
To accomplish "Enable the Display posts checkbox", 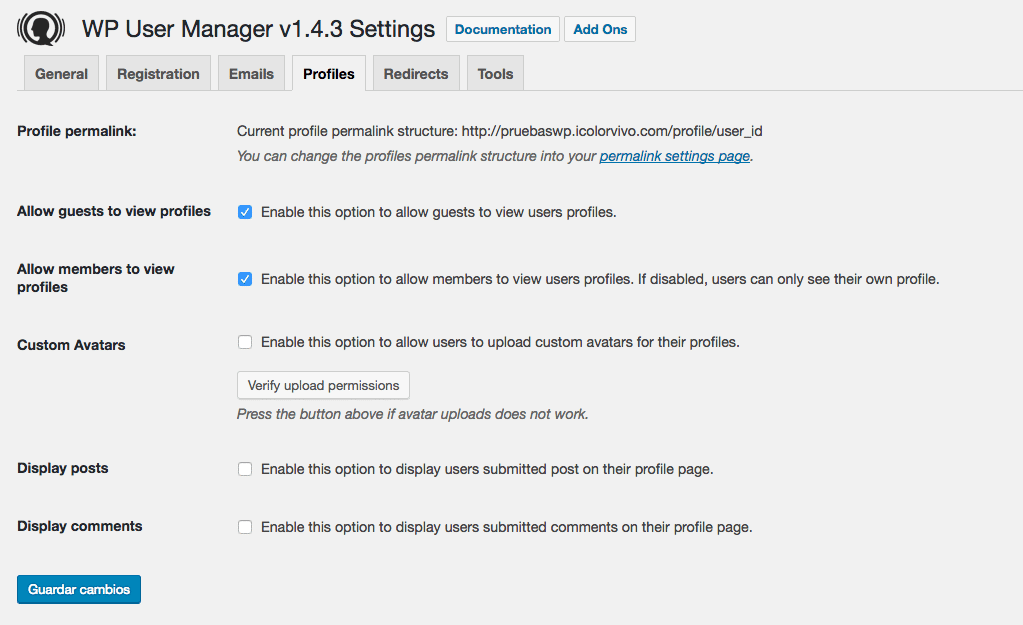I will click(245, 469).
